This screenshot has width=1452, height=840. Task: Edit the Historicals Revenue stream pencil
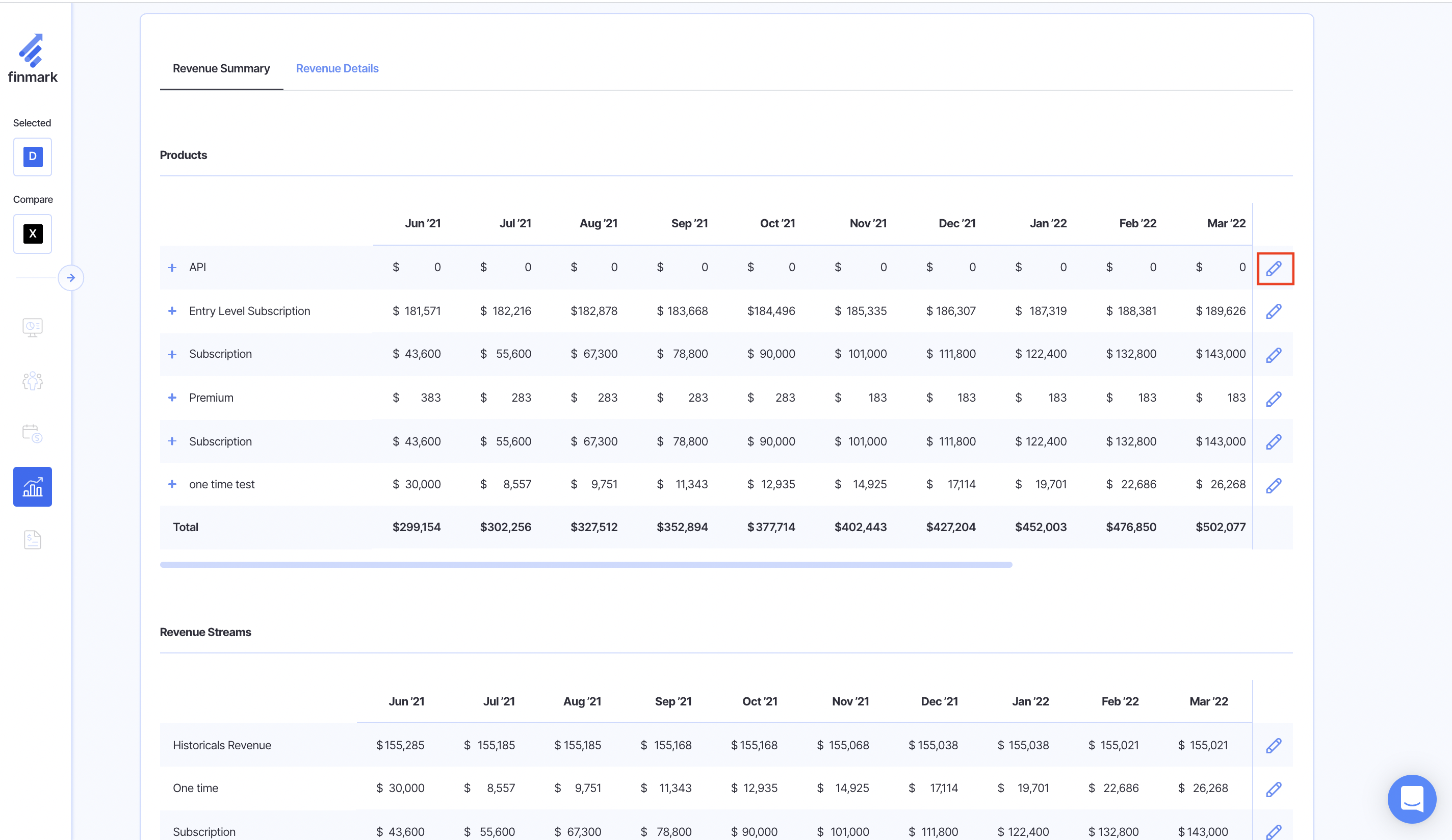pos(1274,746)
